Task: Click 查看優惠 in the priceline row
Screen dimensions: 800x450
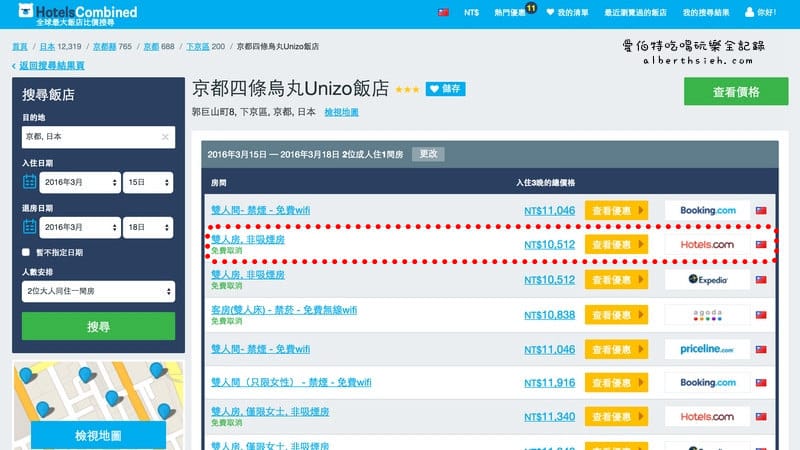Action: pos(616,349)
